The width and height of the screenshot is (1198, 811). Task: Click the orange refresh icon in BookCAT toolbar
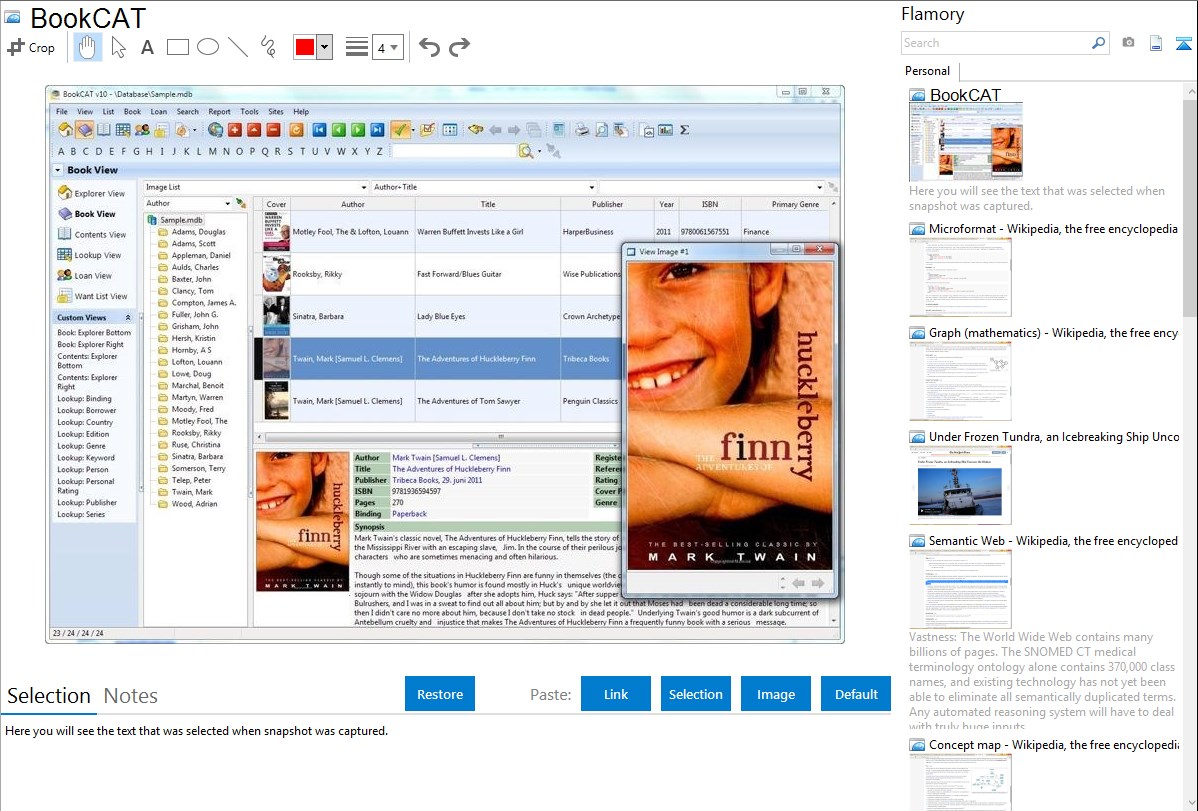click(x=296, y=130)
